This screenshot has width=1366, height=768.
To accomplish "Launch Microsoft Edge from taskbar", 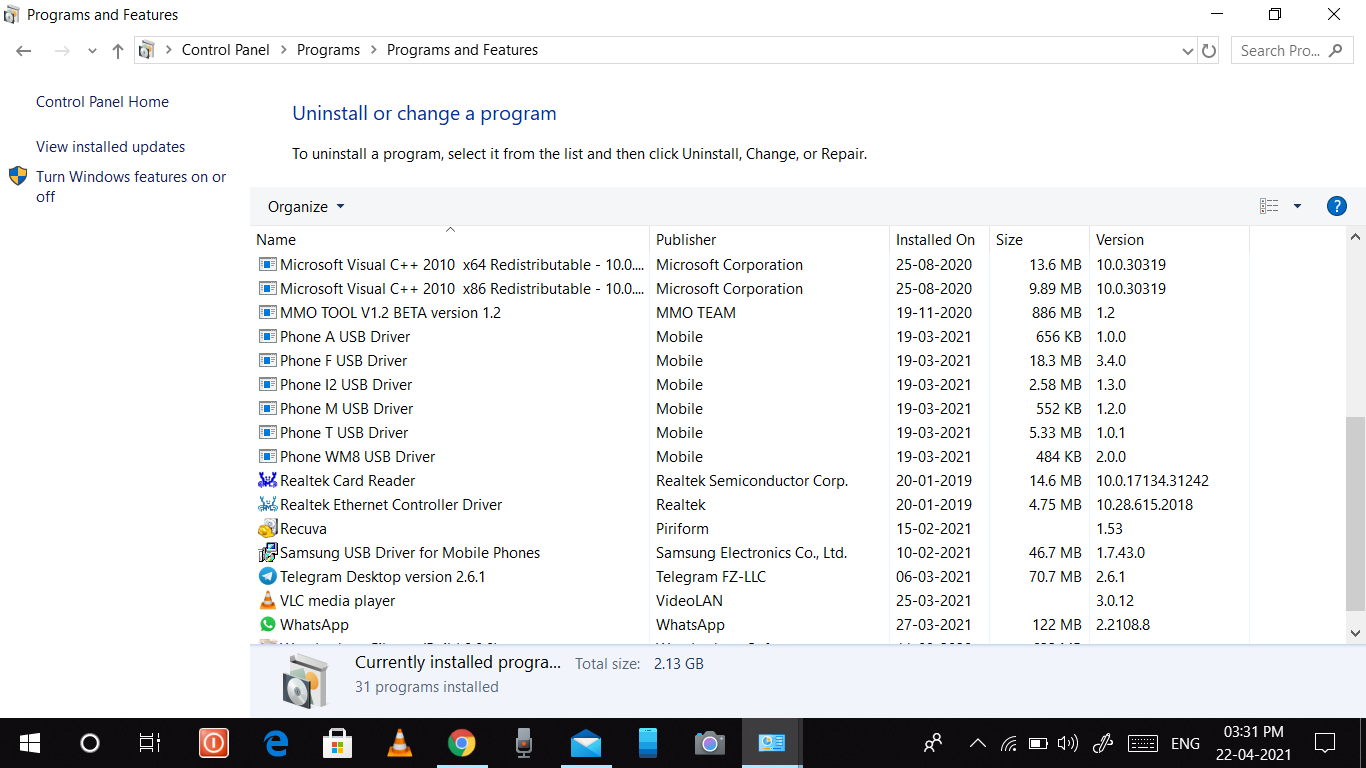I will (275, 743).
